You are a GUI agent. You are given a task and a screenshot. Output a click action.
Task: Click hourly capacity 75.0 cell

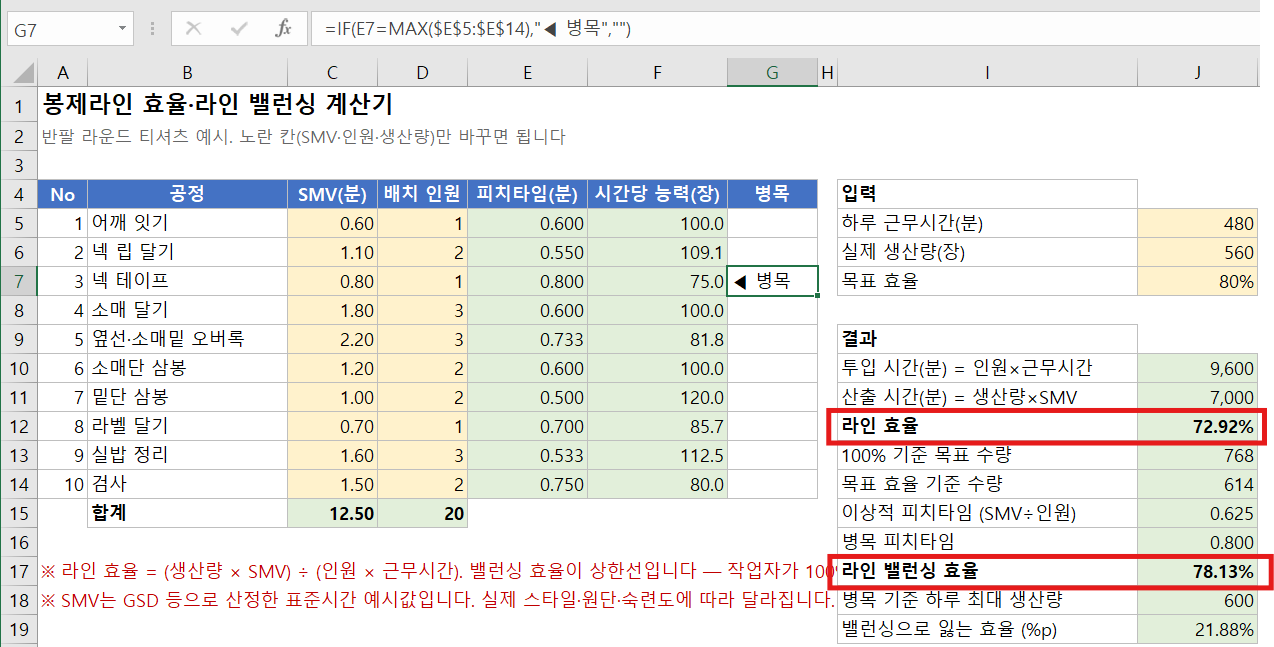[657, 281]
